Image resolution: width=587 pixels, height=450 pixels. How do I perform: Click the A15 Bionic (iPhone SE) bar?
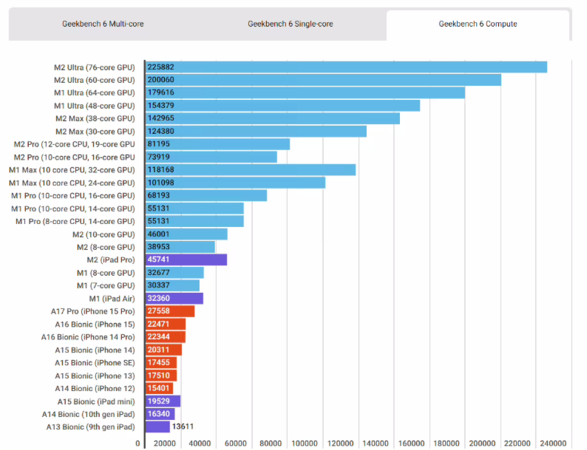pyautogui.click(x=161, y=362)
